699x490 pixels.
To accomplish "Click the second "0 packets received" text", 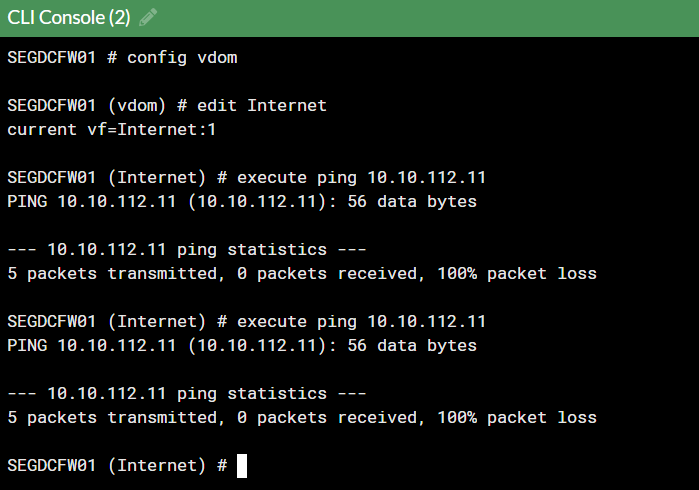I will (321, 417).
